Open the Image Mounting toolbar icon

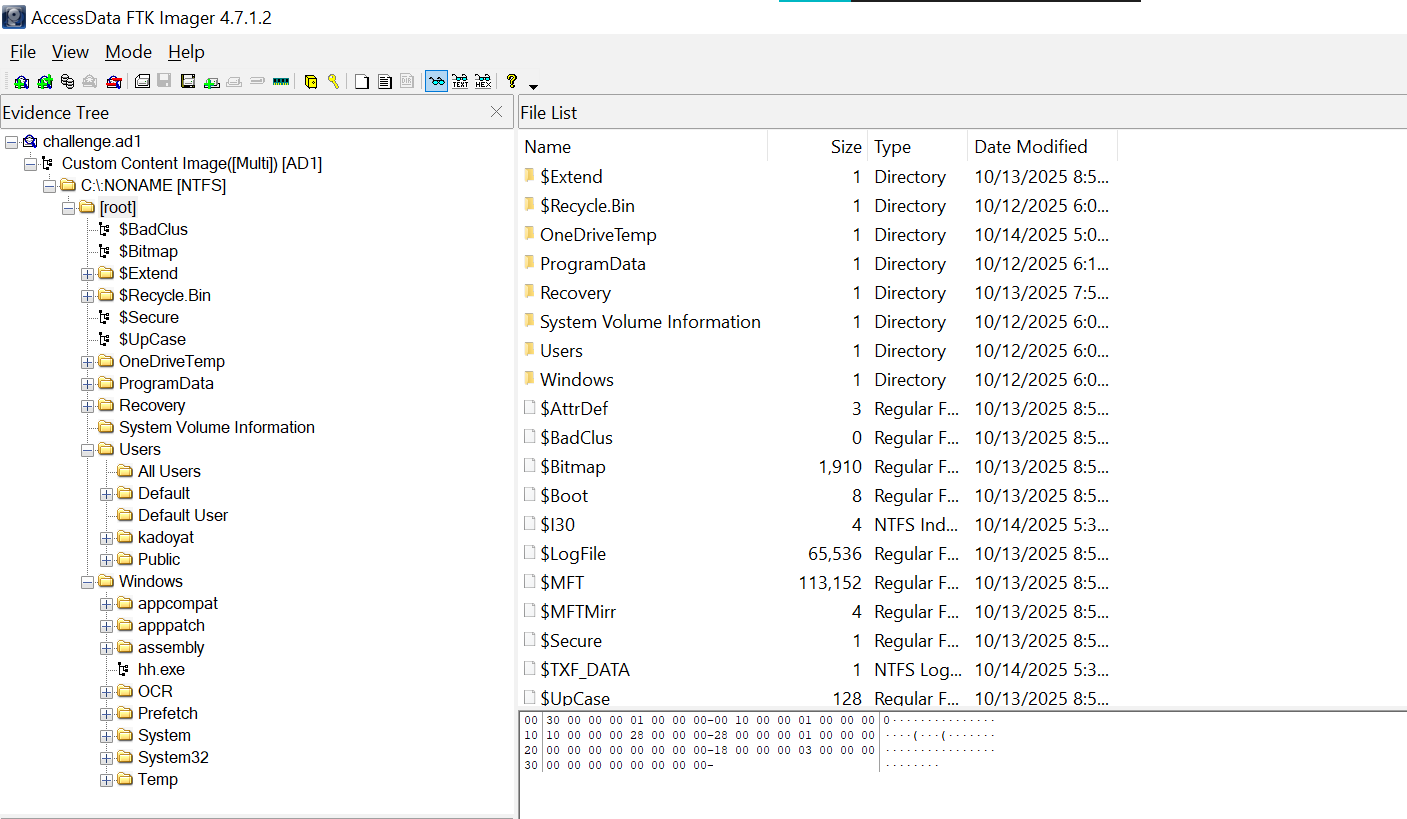coord(67,81)
